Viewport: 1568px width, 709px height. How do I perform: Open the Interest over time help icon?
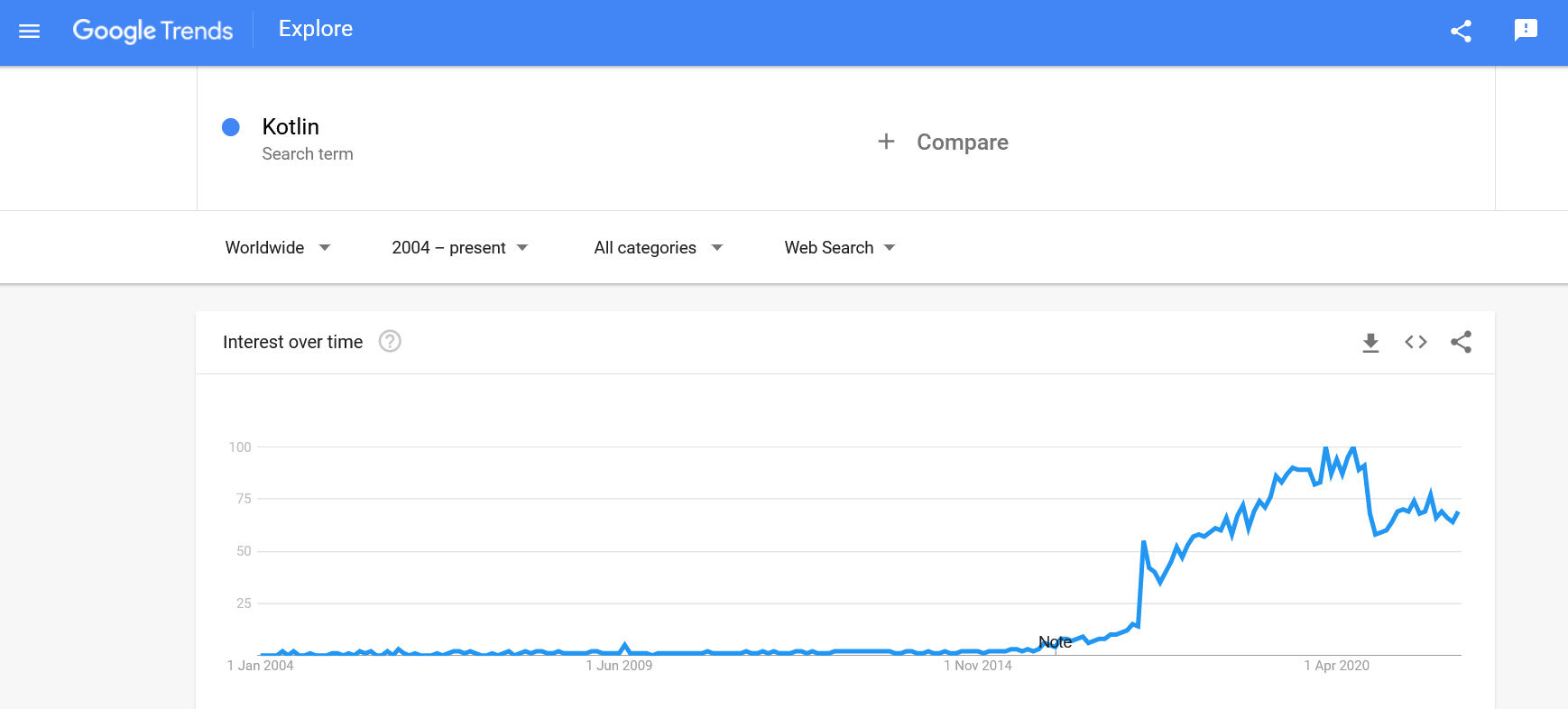(390, 342)
